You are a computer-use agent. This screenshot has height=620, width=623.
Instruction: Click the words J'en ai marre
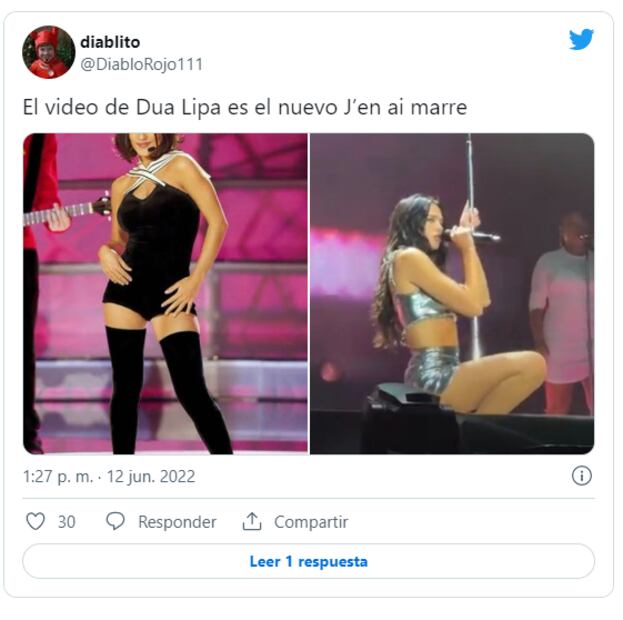(405, 107)
